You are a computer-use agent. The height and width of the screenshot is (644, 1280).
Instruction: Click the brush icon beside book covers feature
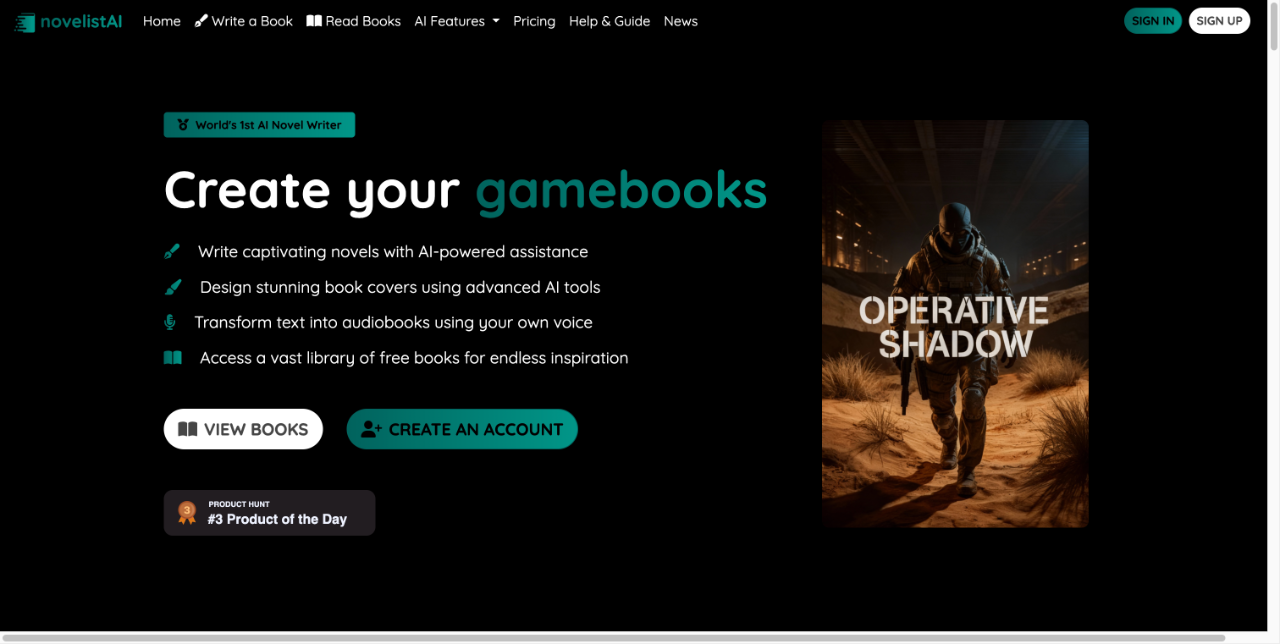pos(173,287)
